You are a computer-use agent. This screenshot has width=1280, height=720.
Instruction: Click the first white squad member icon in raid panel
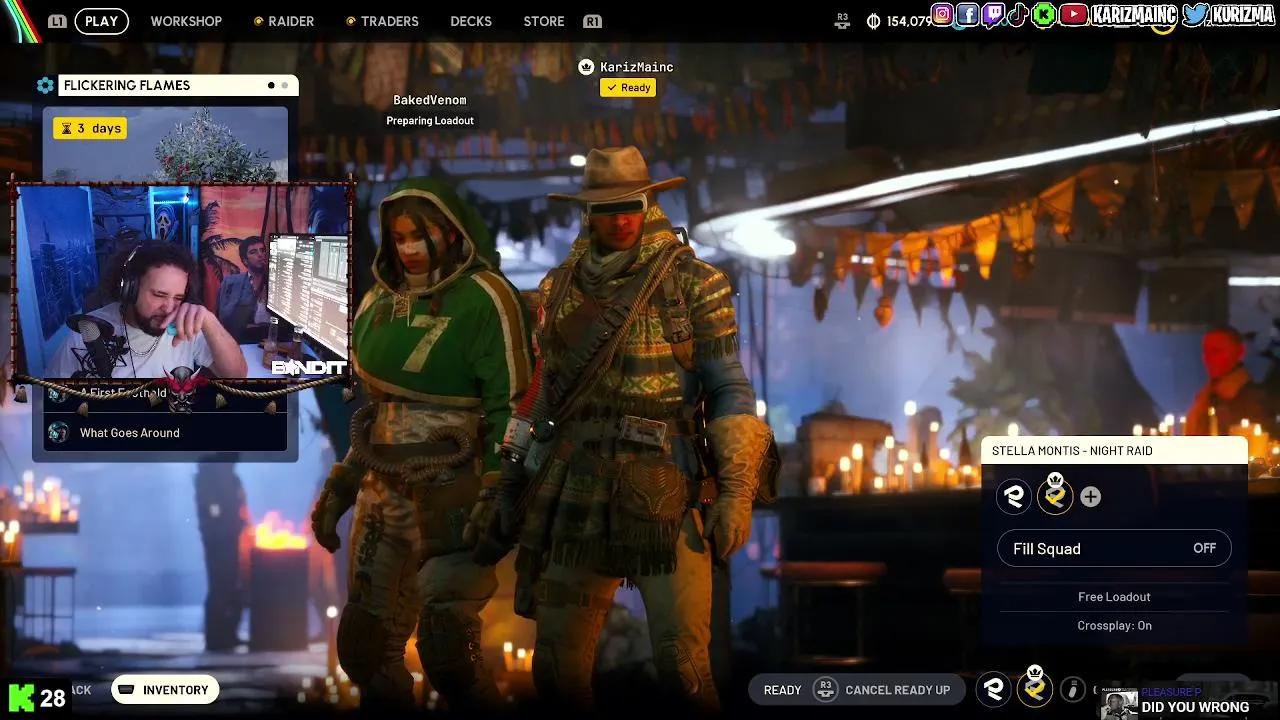(x=1014, y=497)
